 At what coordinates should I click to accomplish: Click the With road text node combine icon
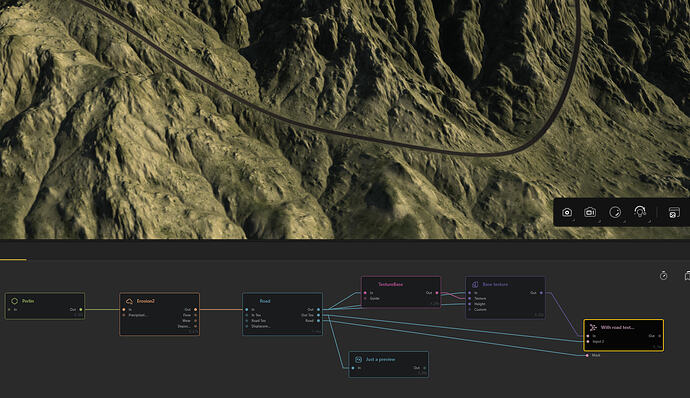point(593,328)
